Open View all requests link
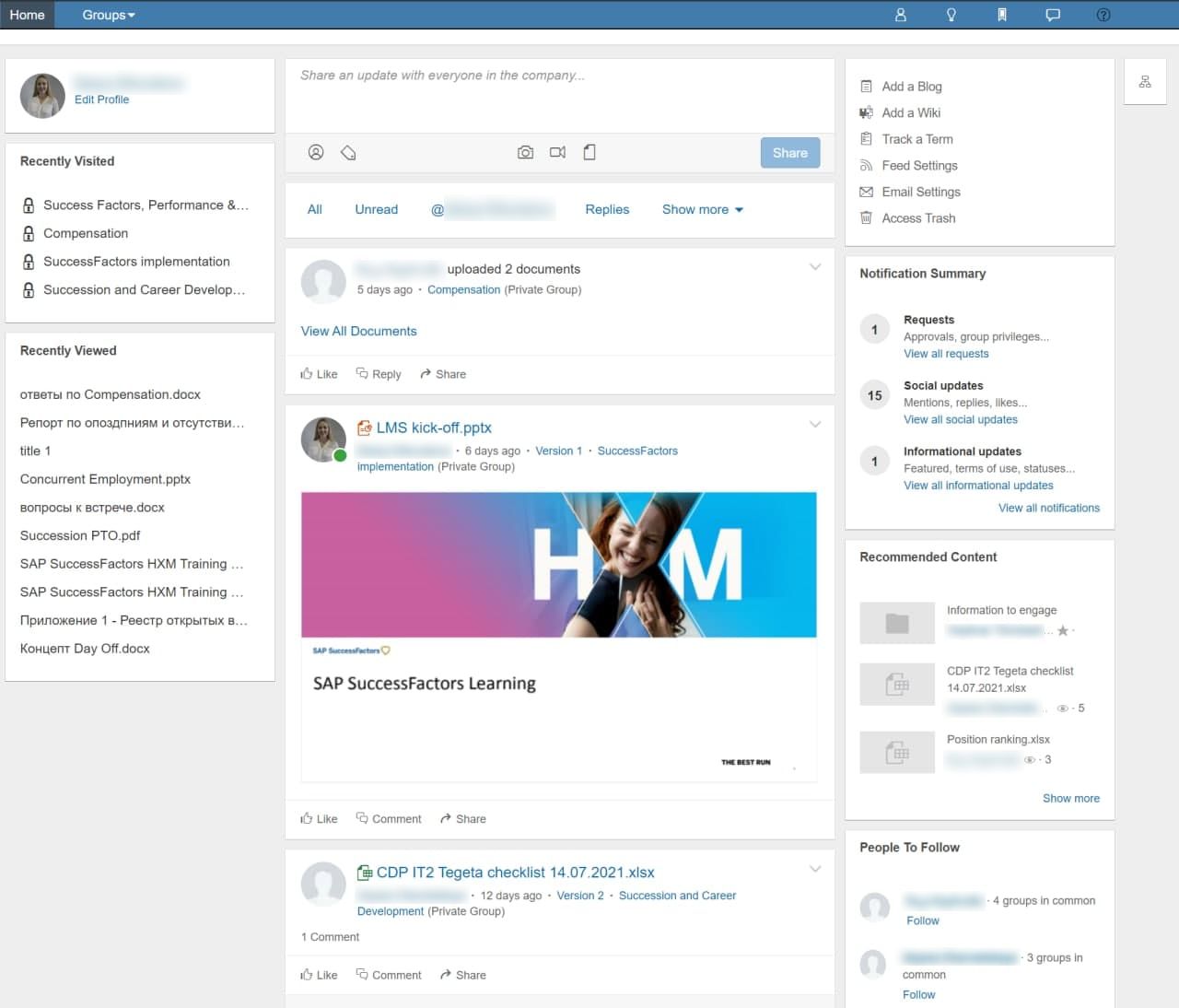 [x=946, y=354]
